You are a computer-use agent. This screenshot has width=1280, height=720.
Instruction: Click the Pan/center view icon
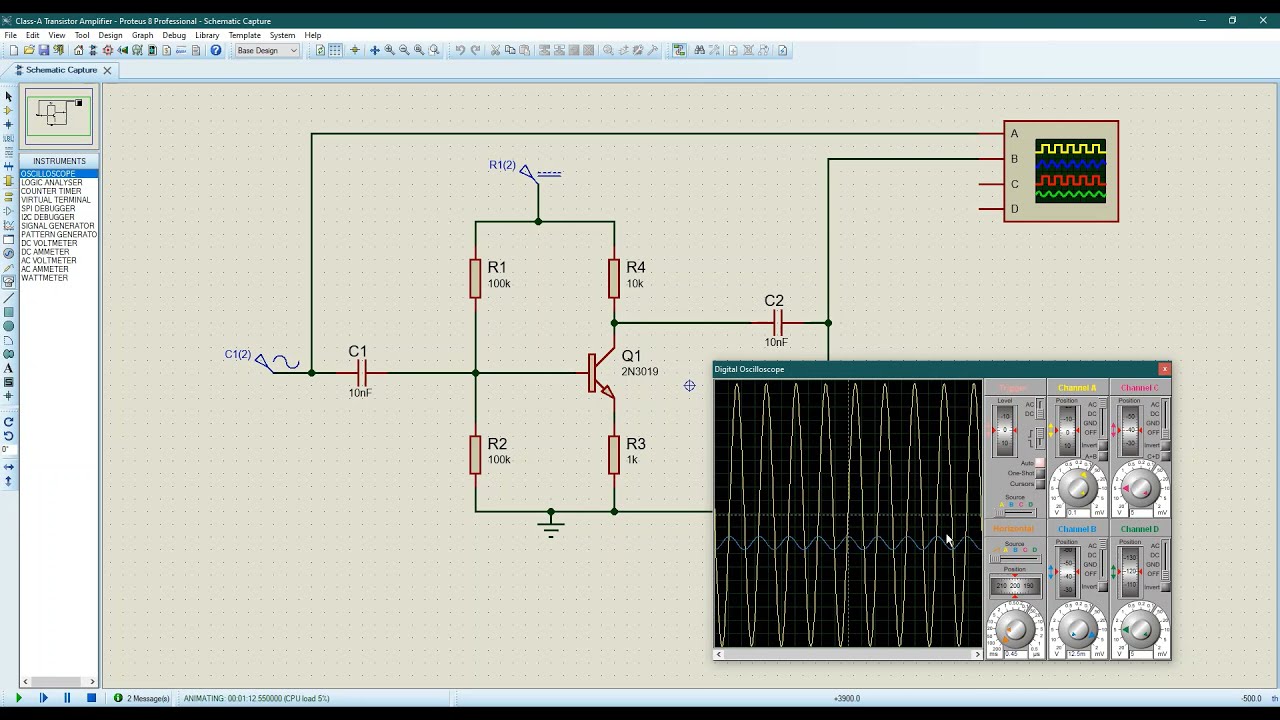(x=374, y=50)
